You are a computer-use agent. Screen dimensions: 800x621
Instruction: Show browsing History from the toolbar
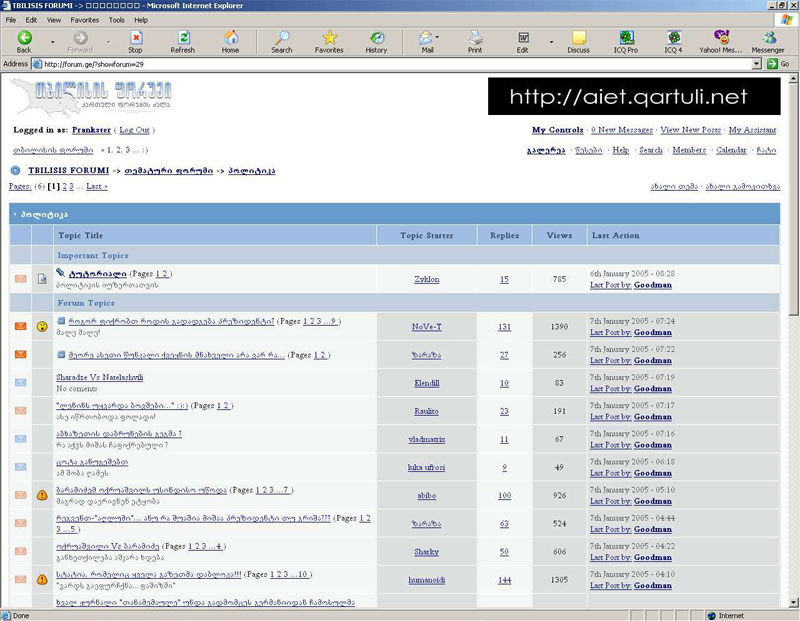[x=376, y=40]
